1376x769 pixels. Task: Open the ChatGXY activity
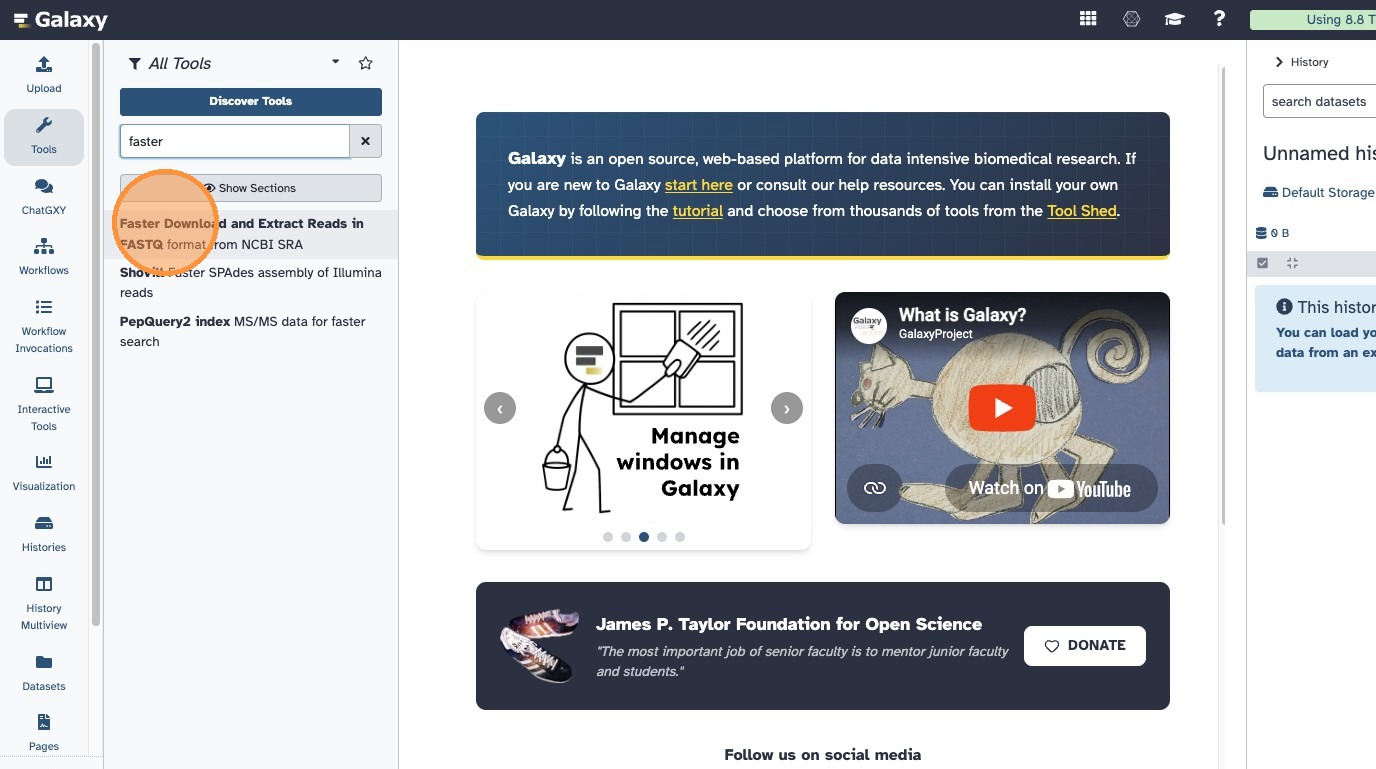(44, 197)
